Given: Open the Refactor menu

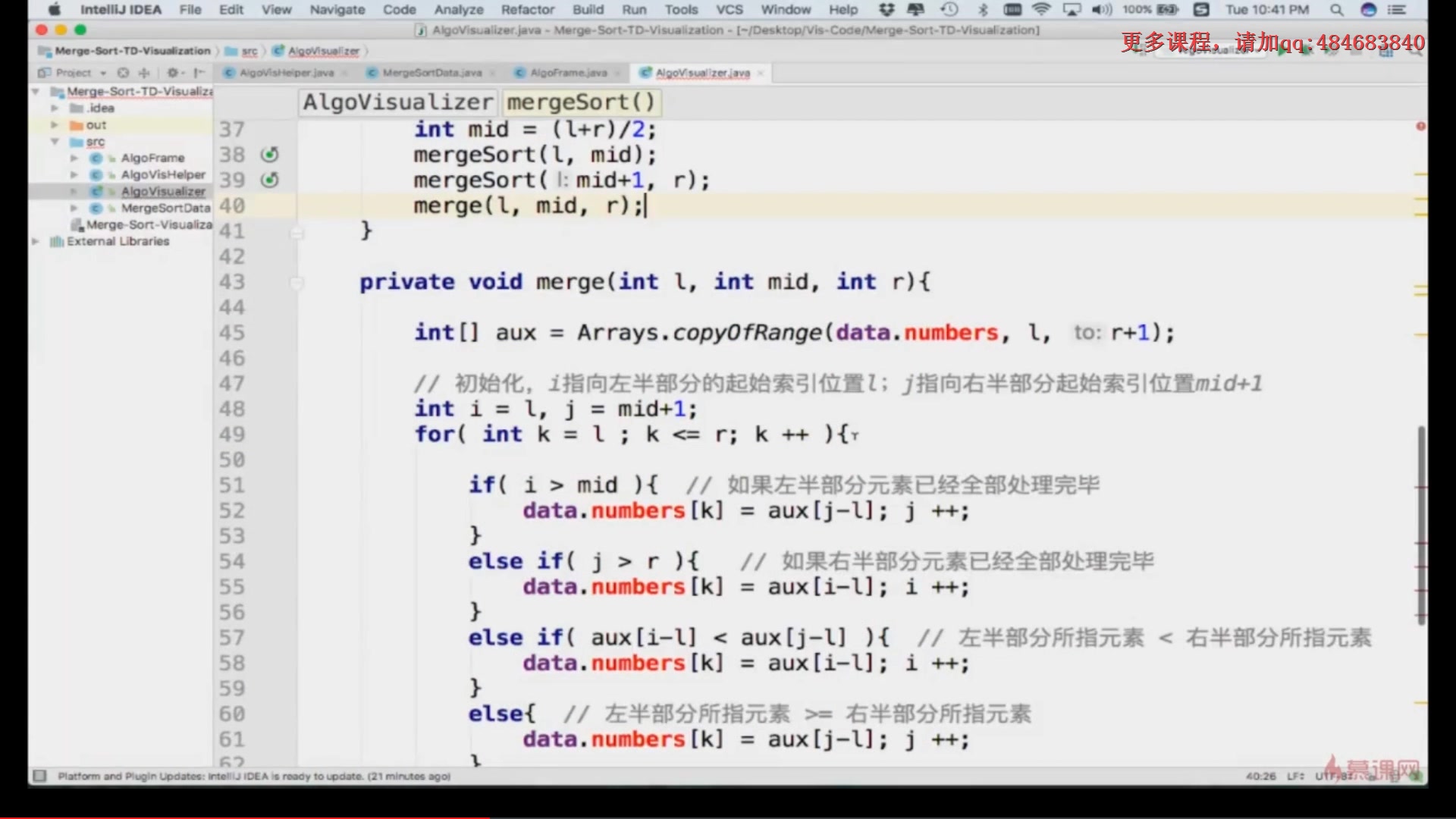Looking at the screenshot, I should [x=527, y=10].
